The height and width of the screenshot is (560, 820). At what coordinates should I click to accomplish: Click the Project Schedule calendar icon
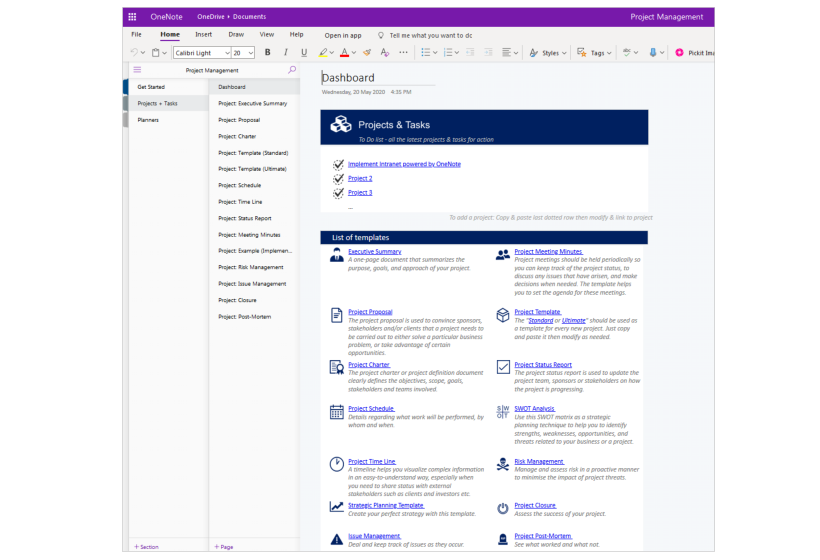(x=336, y=412)
